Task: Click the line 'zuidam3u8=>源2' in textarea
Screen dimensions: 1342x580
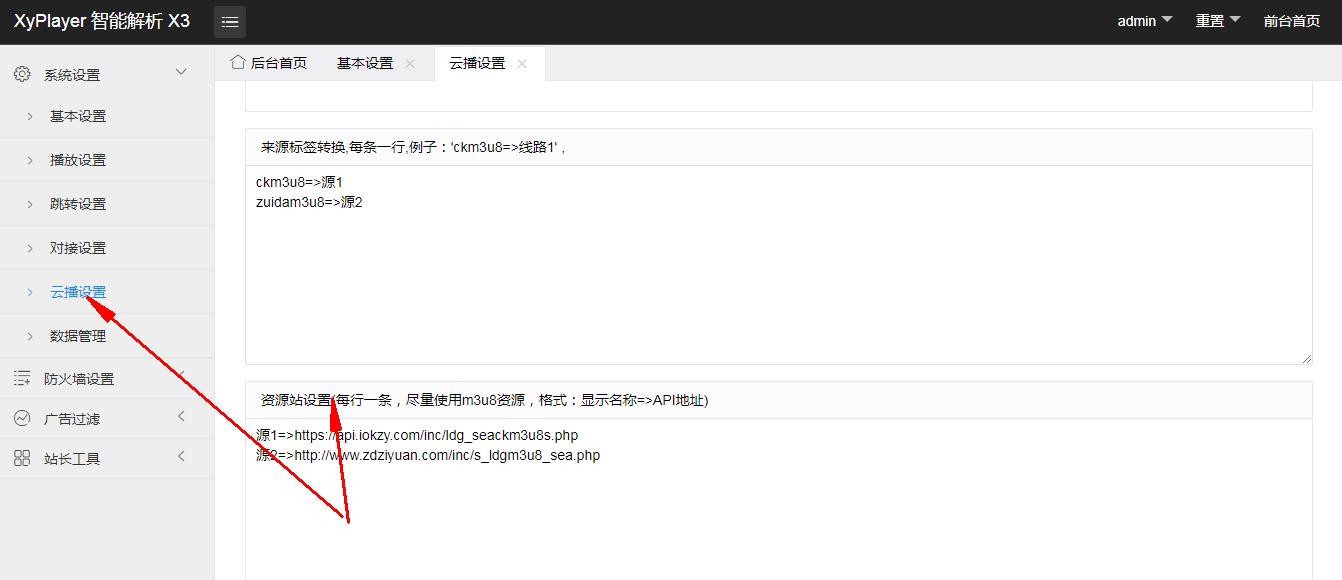Action: [309, 202]
